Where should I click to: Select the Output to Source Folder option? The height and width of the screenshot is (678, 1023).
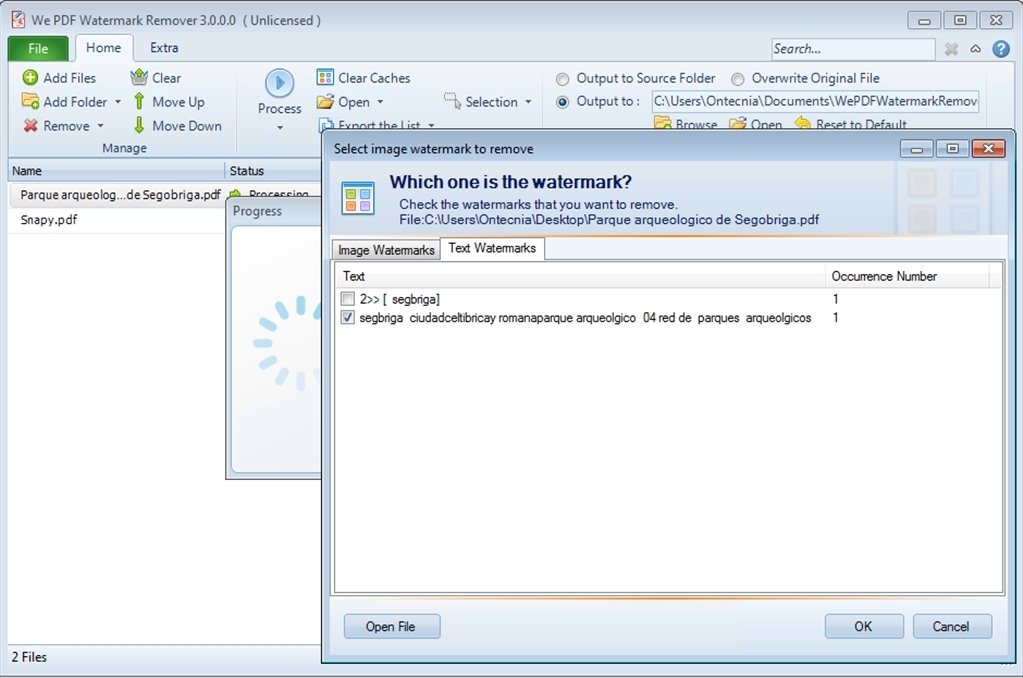(x=562, y=78)
